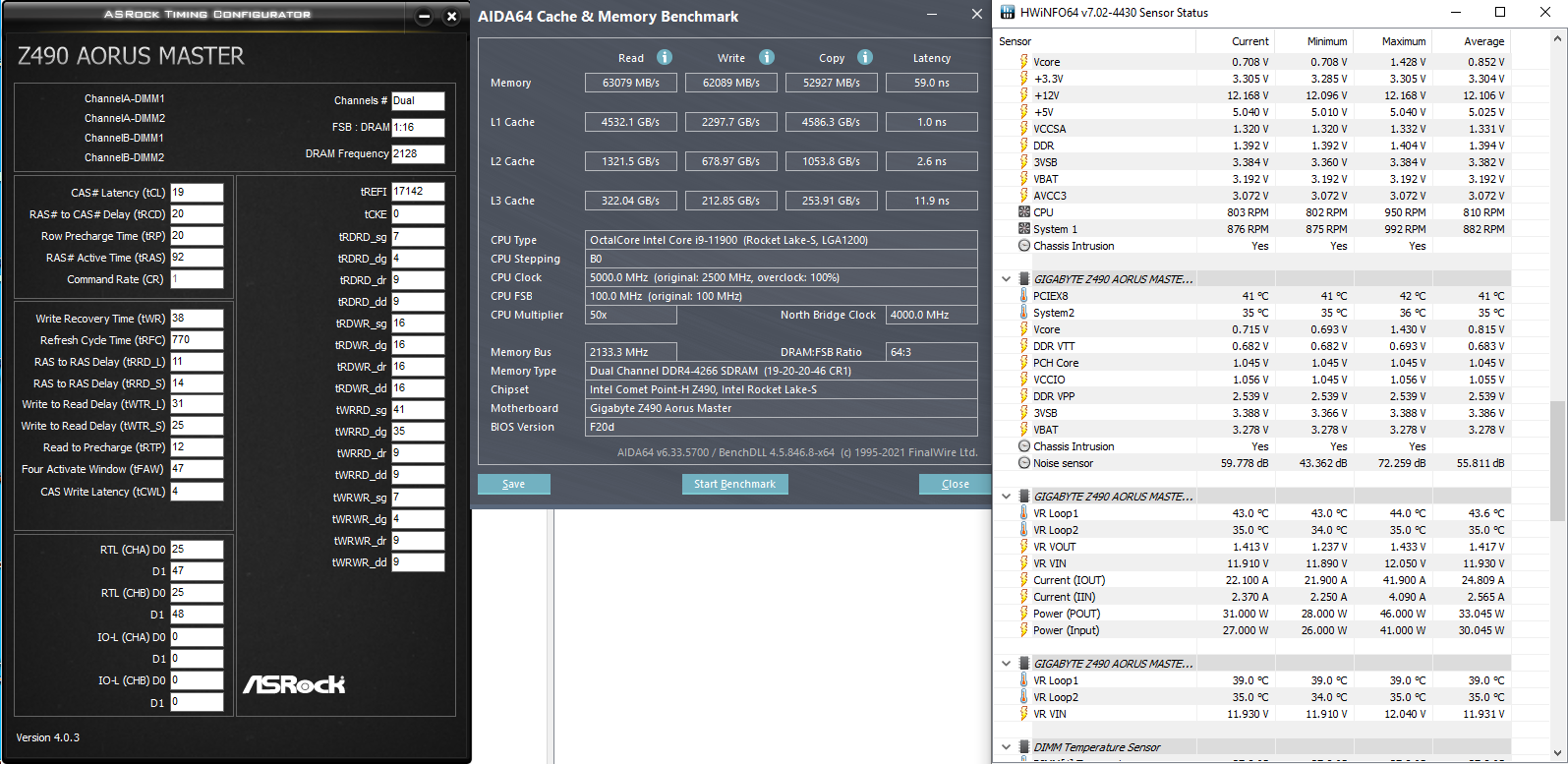The height and width of the screenshot is (764, 1568).
Task: Click the Close button in AIDA64 benchmark
Action: point(955,484)
